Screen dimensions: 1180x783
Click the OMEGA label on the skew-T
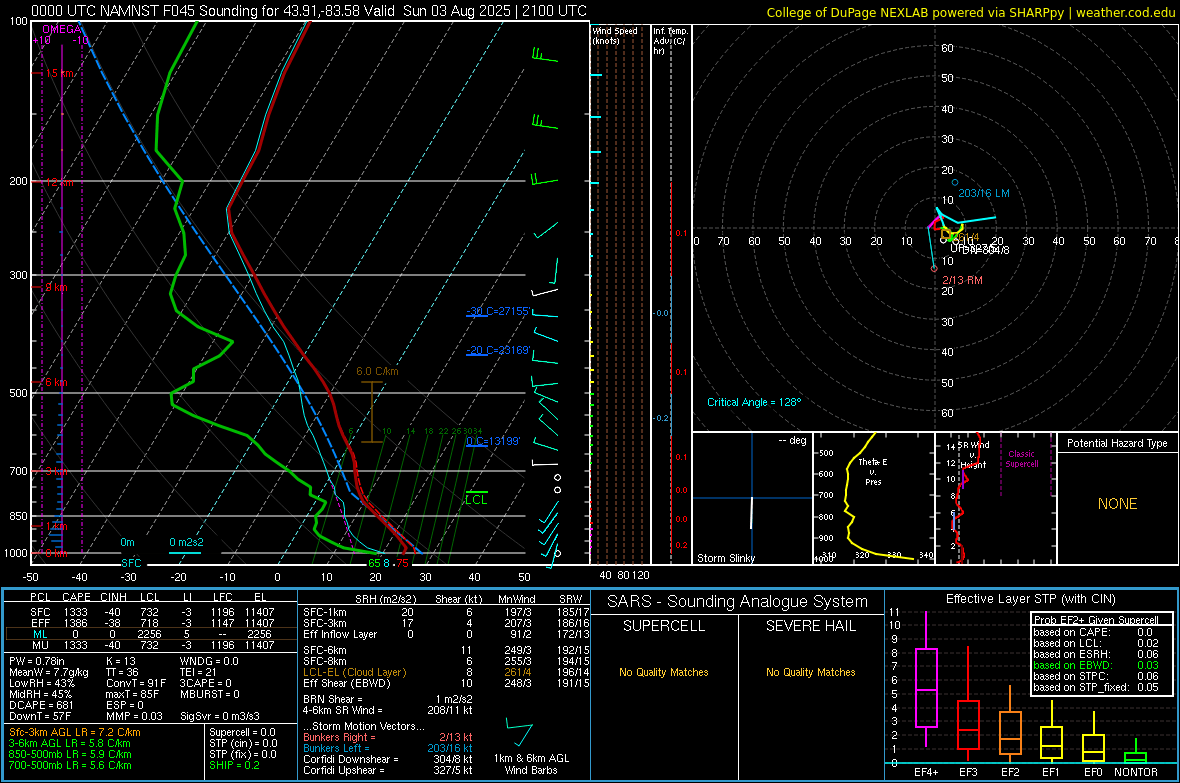point(62,29)
